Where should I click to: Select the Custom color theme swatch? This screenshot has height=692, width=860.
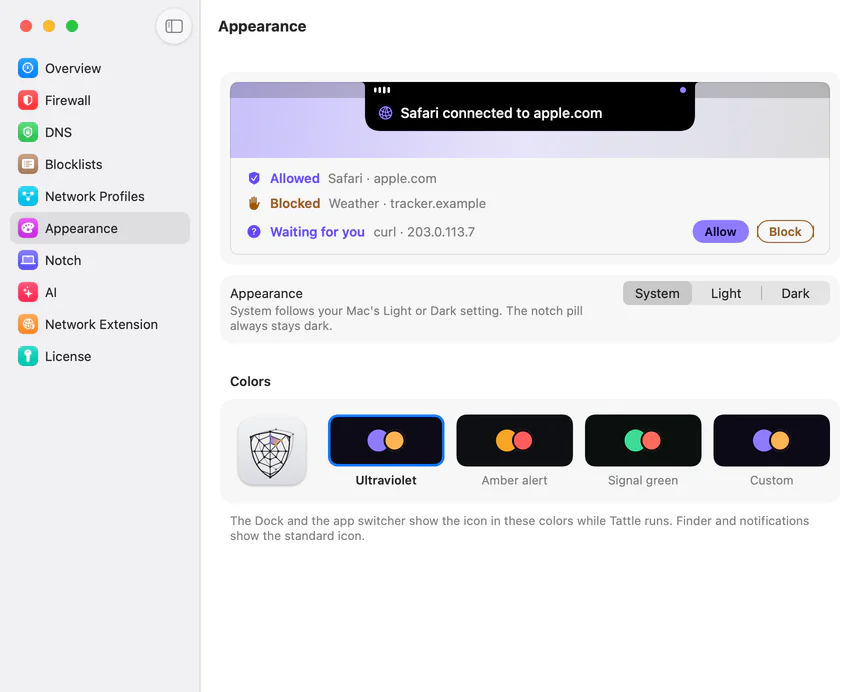click(x=771, y=440)
